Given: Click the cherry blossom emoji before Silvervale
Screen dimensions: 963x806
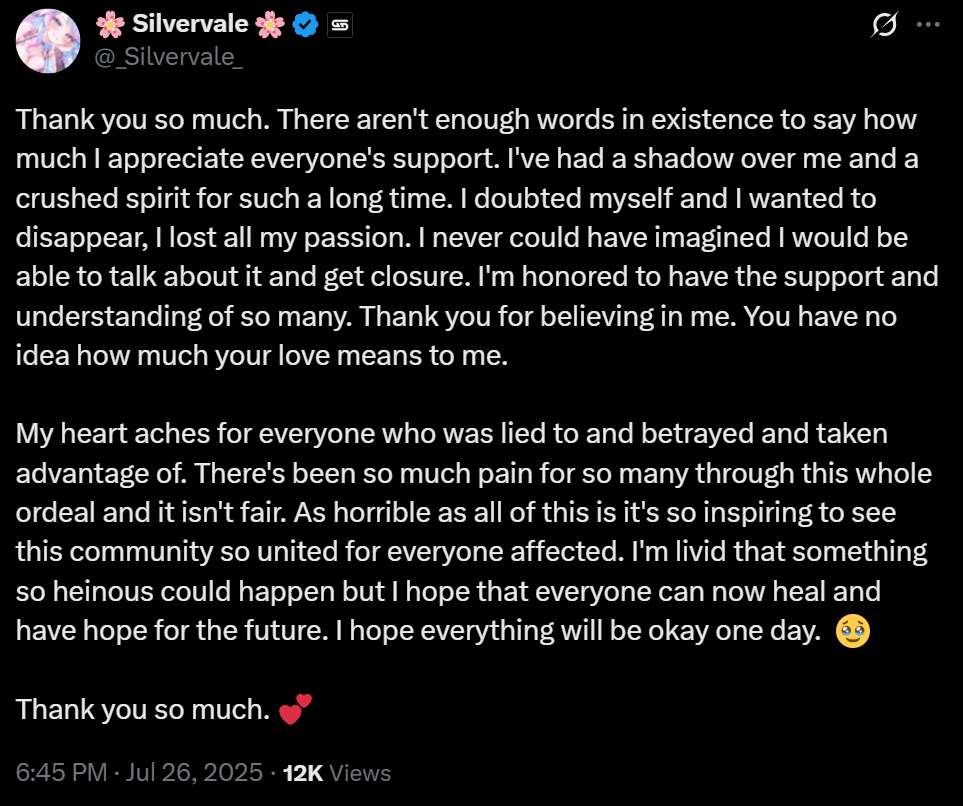Looking at the screenshot, I should coord(111,25).
